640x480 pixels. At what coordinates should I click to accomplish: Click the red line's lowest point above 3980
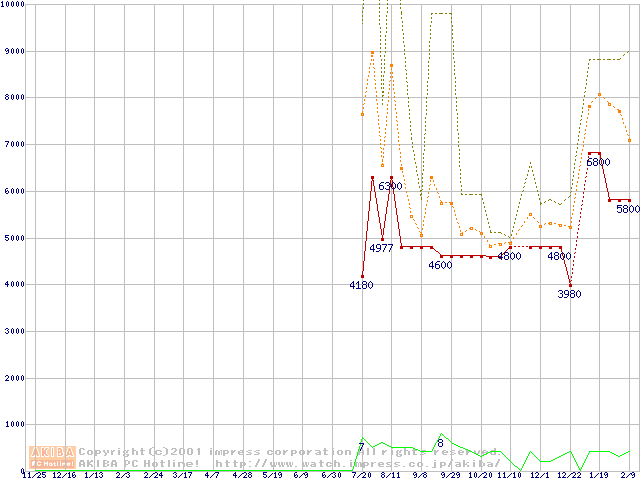[570, 284]
